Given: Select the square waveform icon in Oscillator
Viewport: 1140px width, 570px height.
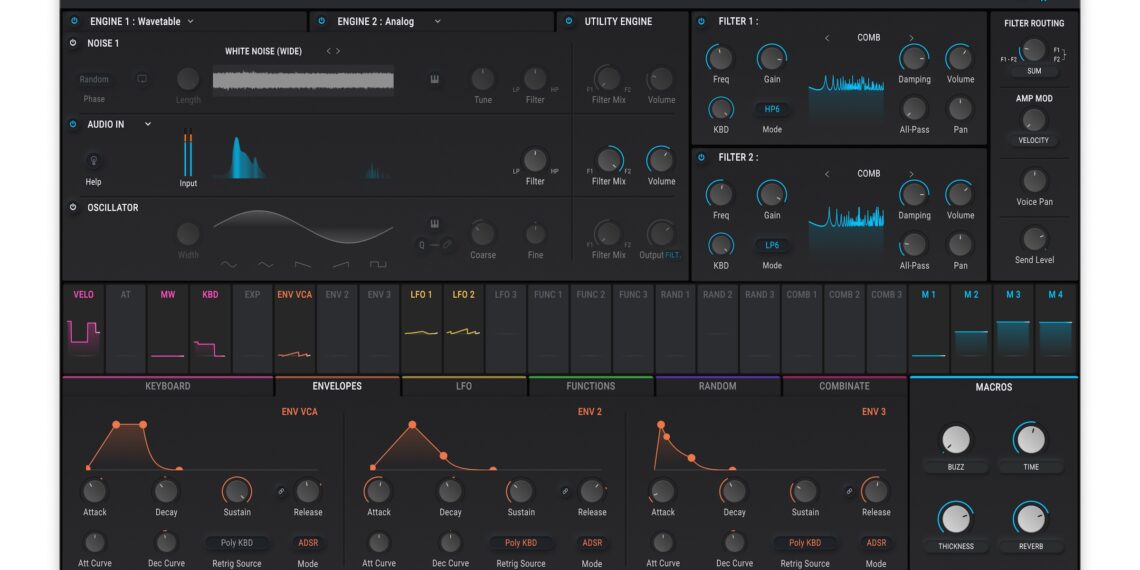Looking at the screenshot, I should tap(378, 265).
